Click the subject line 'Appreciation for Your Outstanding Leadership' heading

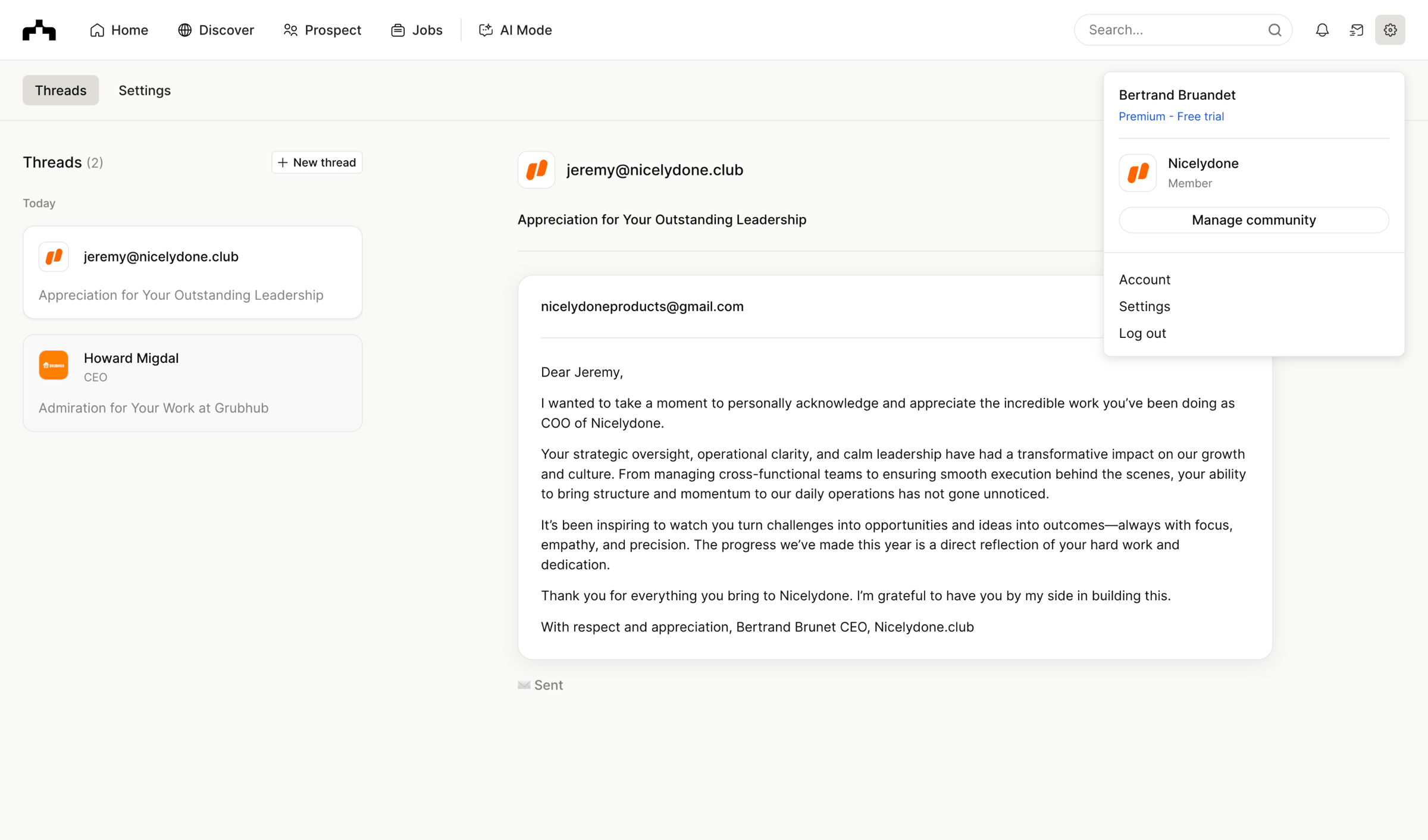(x=662, y=220)
